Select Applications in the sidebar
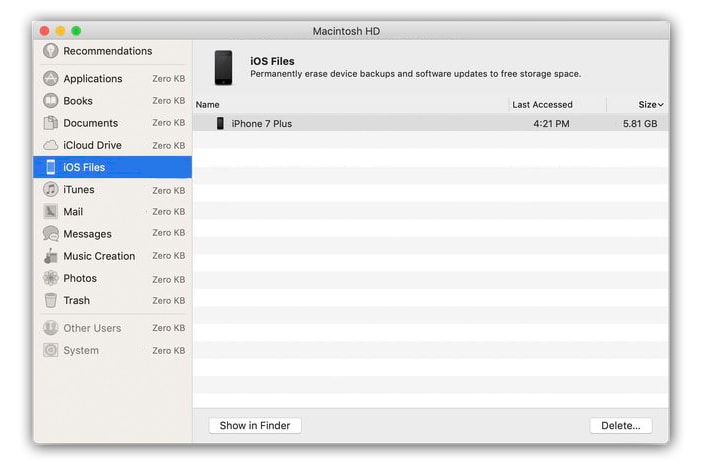Viewport: 702px width, 466px height. (x=112, y=78)
